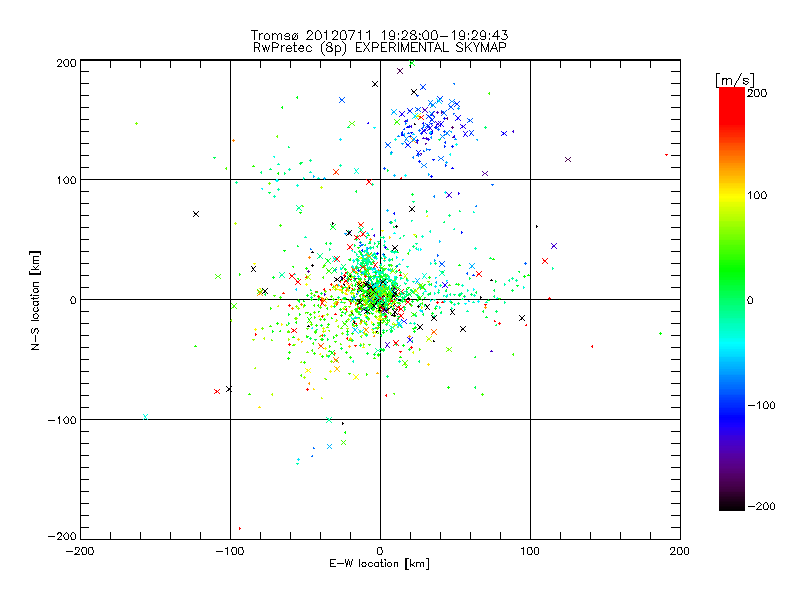The image size is (800, 600).
Task: Click the colorbar label '0'
Action: coord(750,300)
